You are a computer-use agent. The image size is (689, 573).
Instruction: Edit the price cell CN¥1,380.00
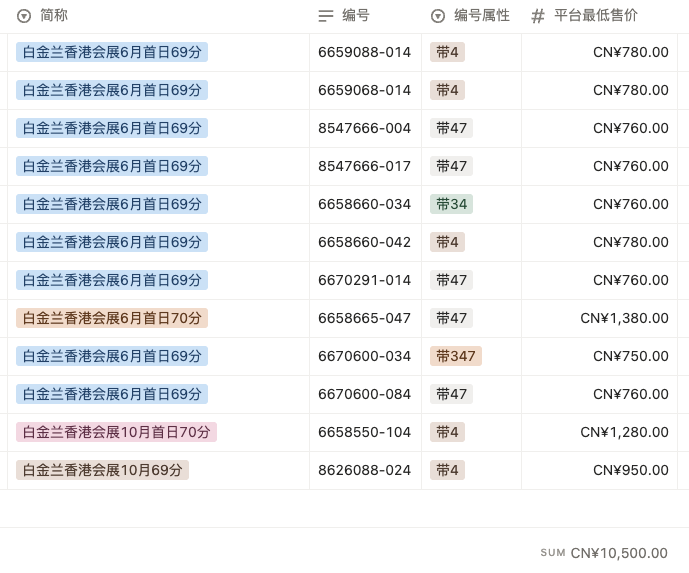tap(624, 318)
